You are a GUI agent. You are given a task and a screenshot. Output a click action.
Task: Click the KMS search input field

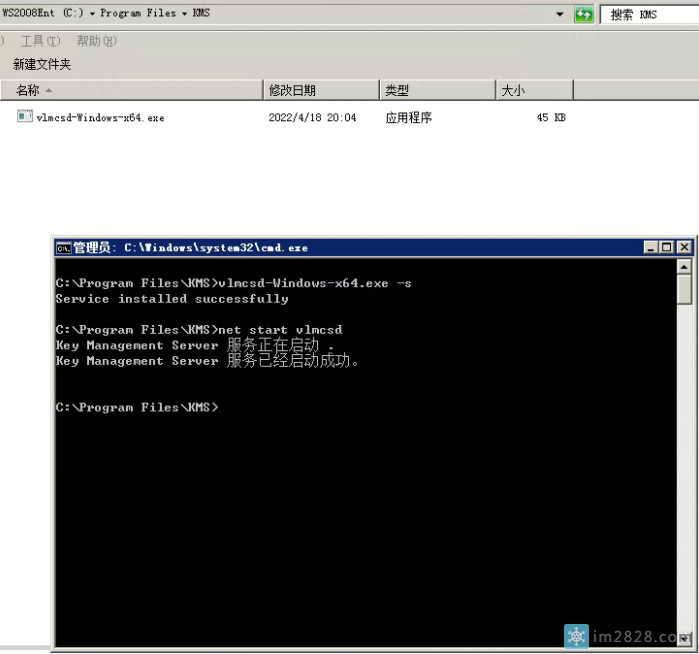click(649, 15)
